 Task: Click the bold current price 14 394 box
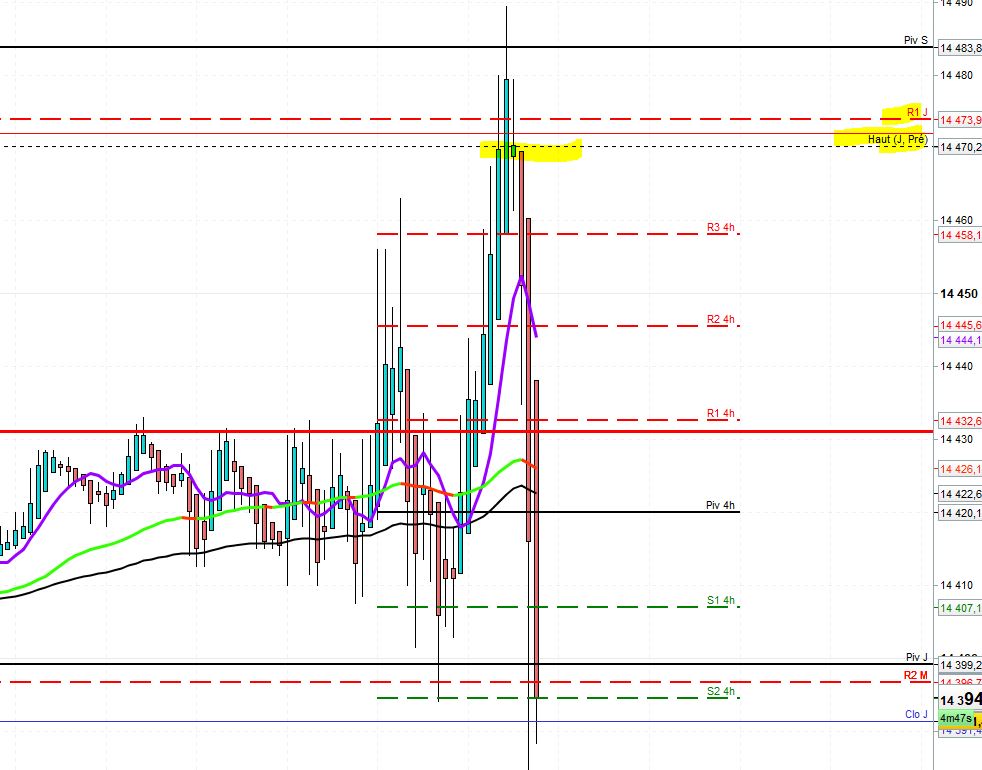click(959, 699)
